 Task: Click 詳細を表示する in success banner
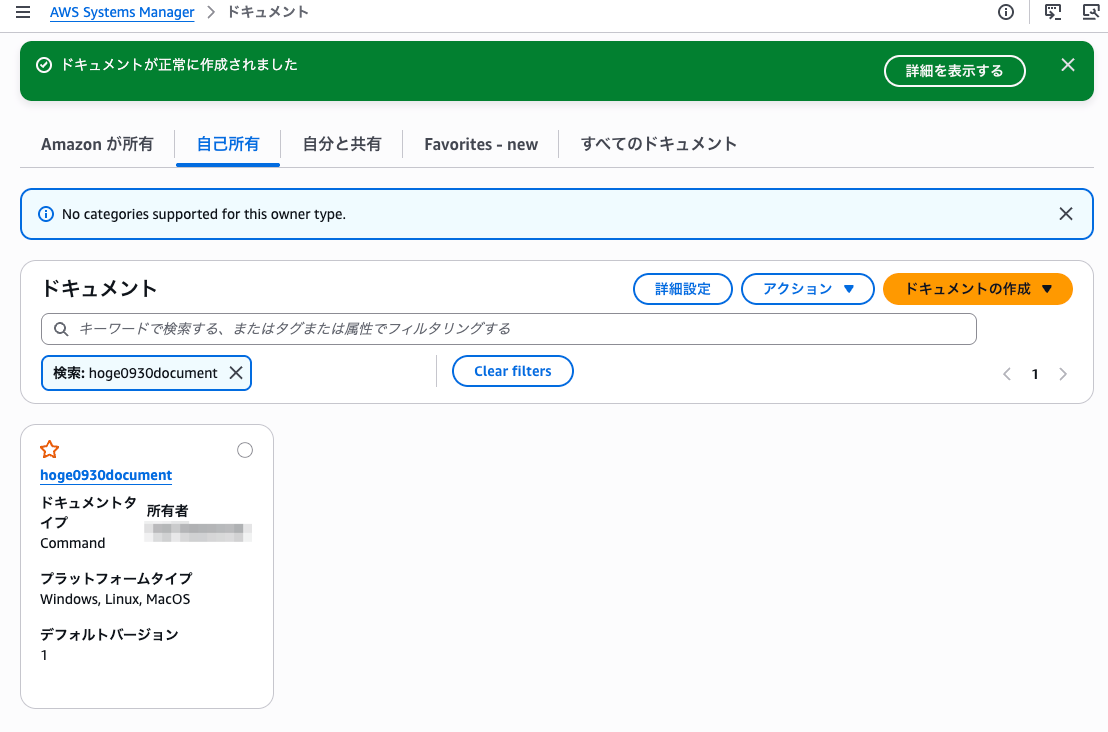click(955, 71)
